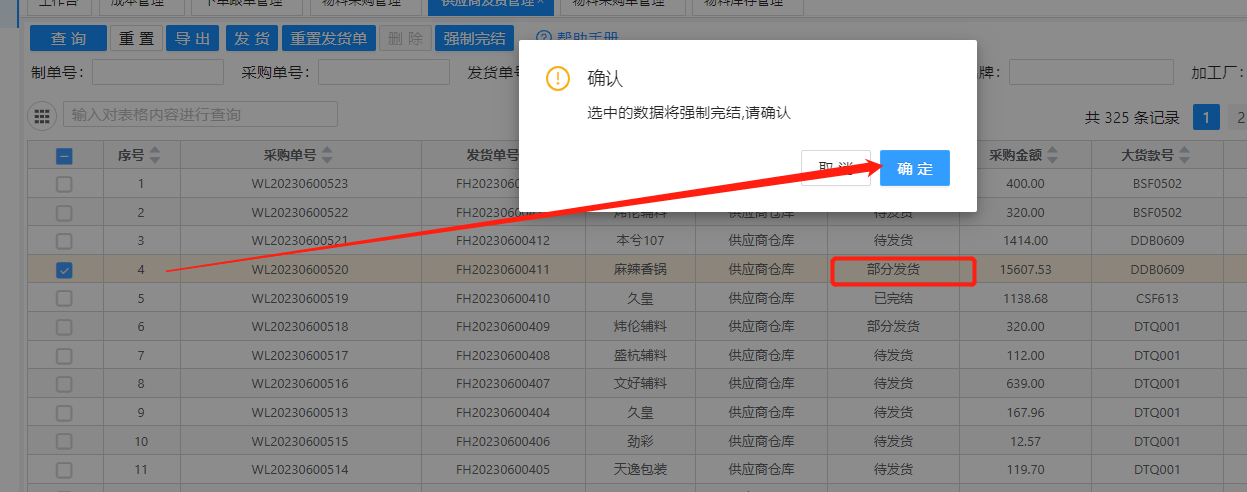The height and width of the screenshot is (492, 1247).
Task: Click the table content search box
Action: pyautogui.click(x=200, y=115)
